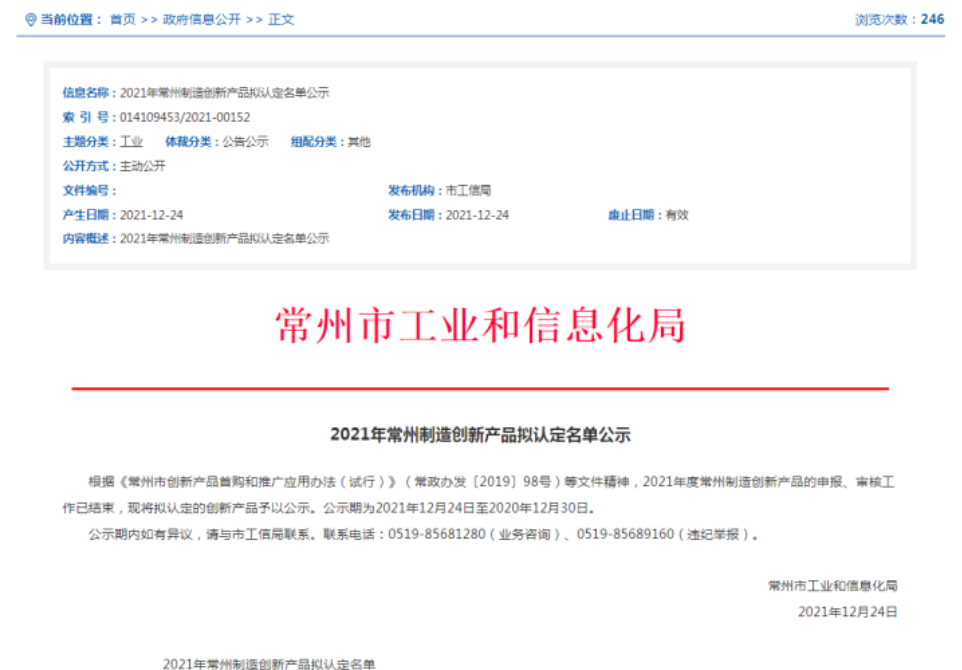Viewport: 962px width, 670px height.
Task: Click the view count number 246
Action: 932,19
